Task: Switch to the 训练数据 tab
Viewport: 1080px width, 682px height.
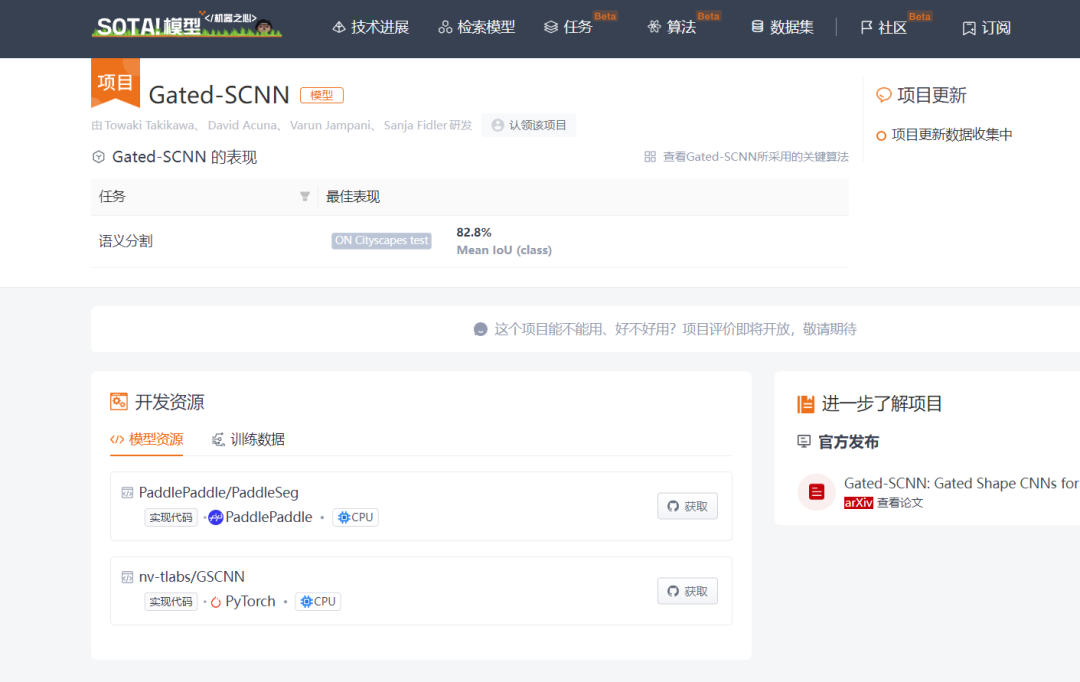Action: coord(248,440)
